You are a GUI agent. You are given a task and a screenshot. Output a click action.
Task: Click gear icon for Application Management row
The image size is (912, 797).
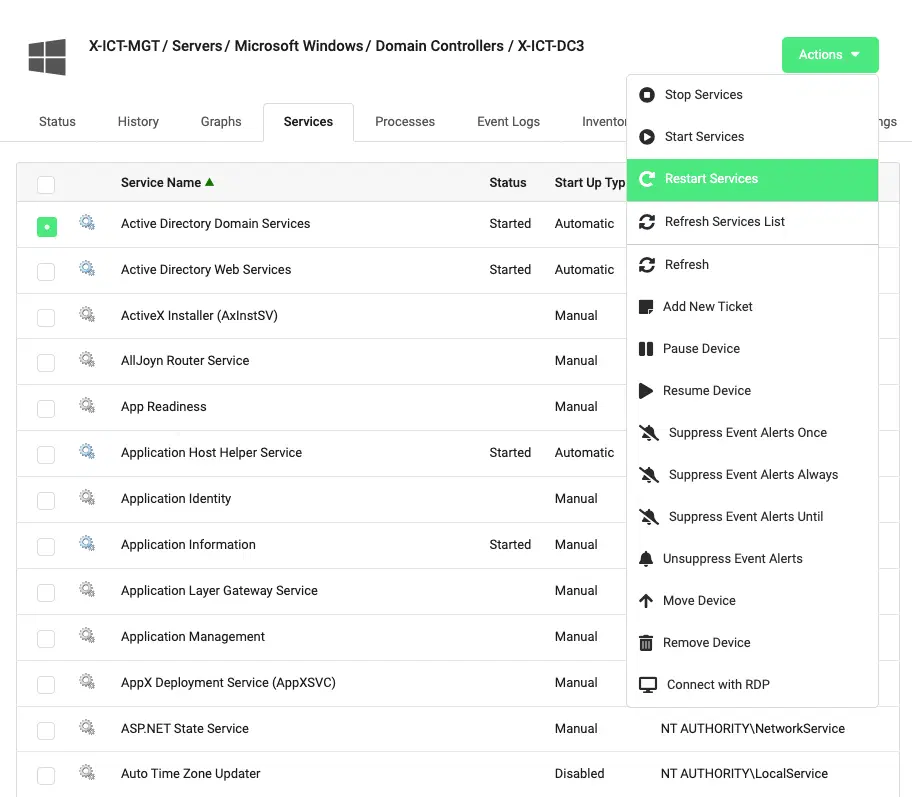click(87, 635)
